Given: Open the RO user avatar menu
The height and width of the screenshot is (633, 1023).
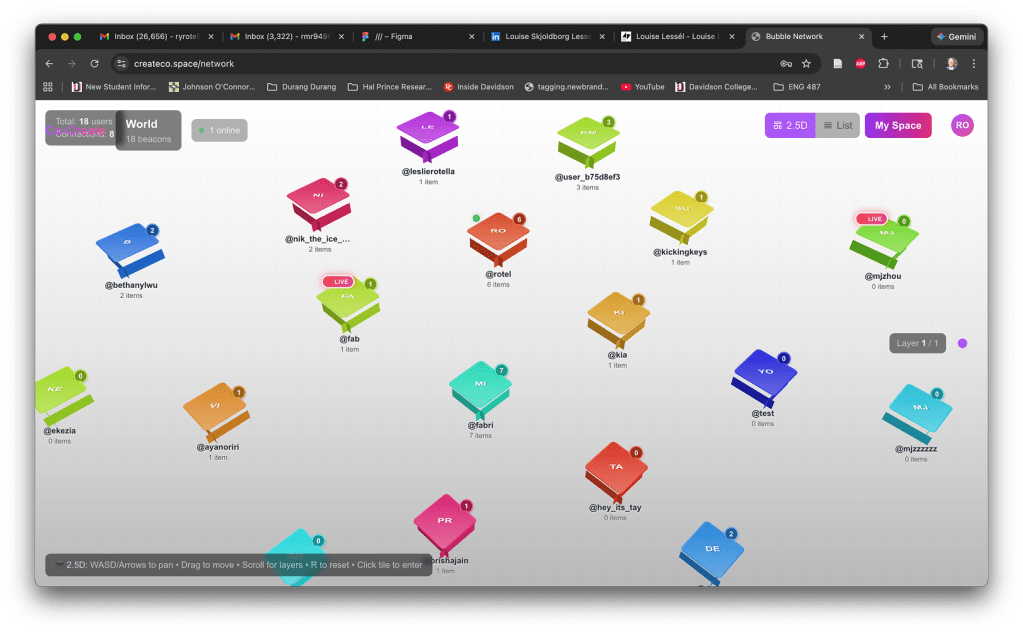Looking at the screenshot, I should 961,125.
